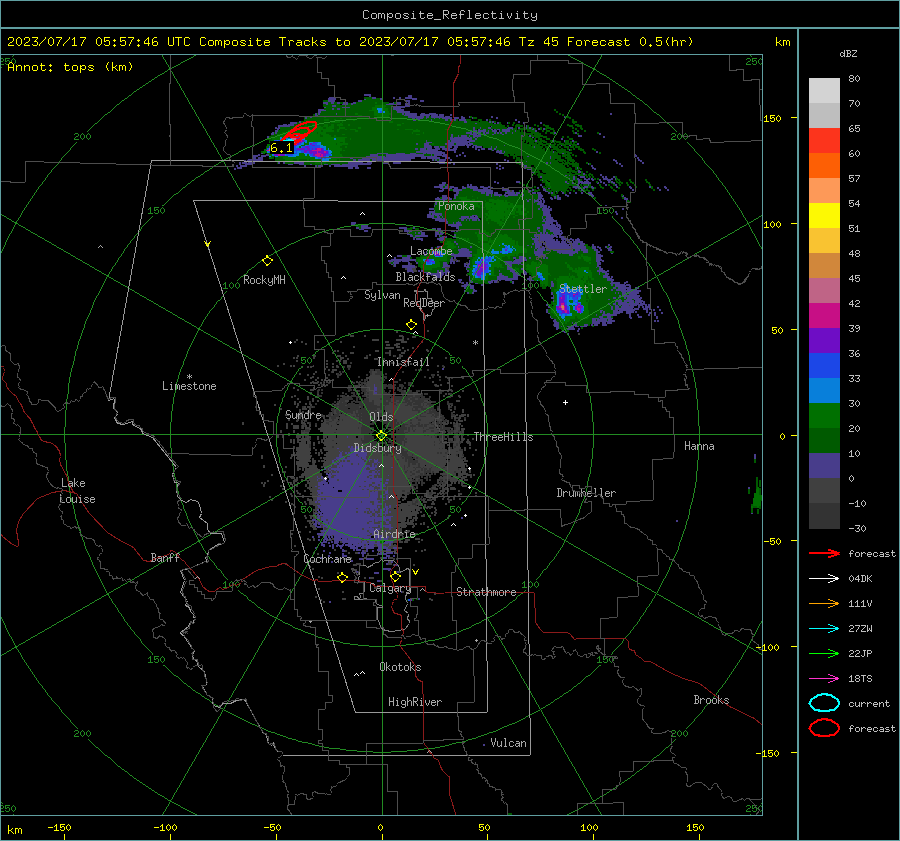Click the cyan 27ZW arrow in the legend
This screenshot has height=841, width=900.
click(824, 629)
